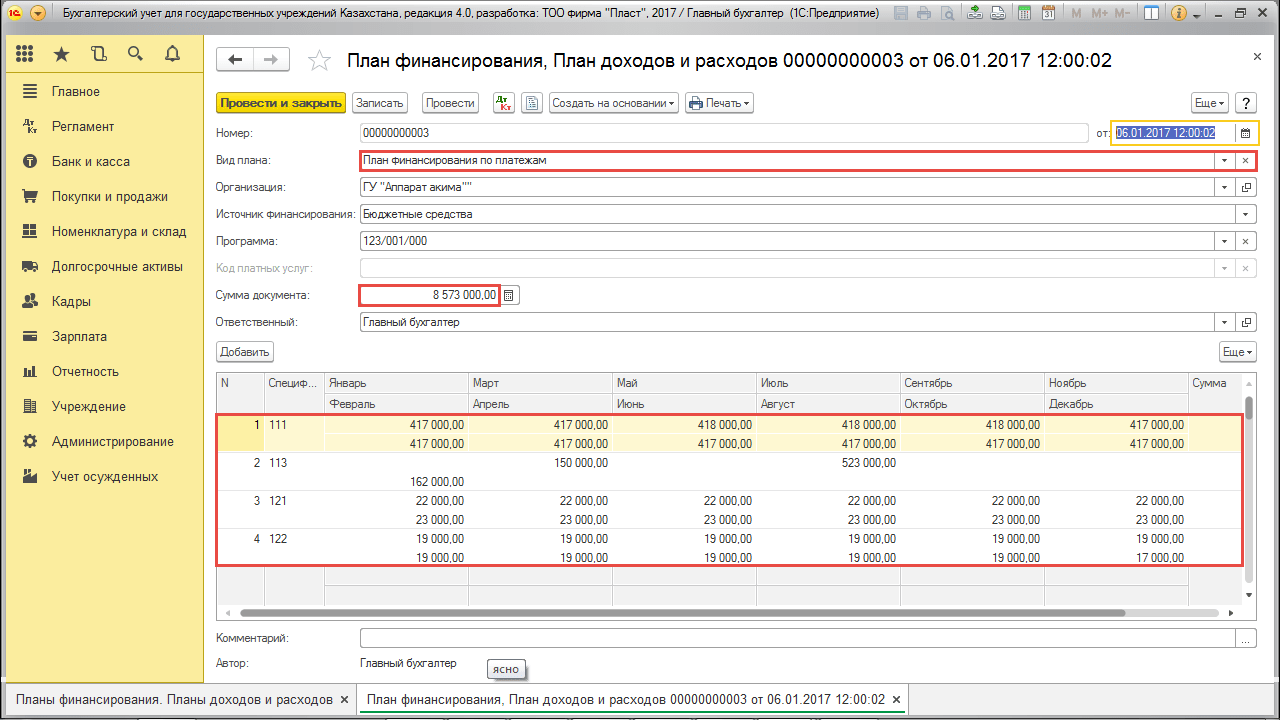Open Favorites star in left panel
This screenshot has width=1280, height=720.
(x=62, y=54)
